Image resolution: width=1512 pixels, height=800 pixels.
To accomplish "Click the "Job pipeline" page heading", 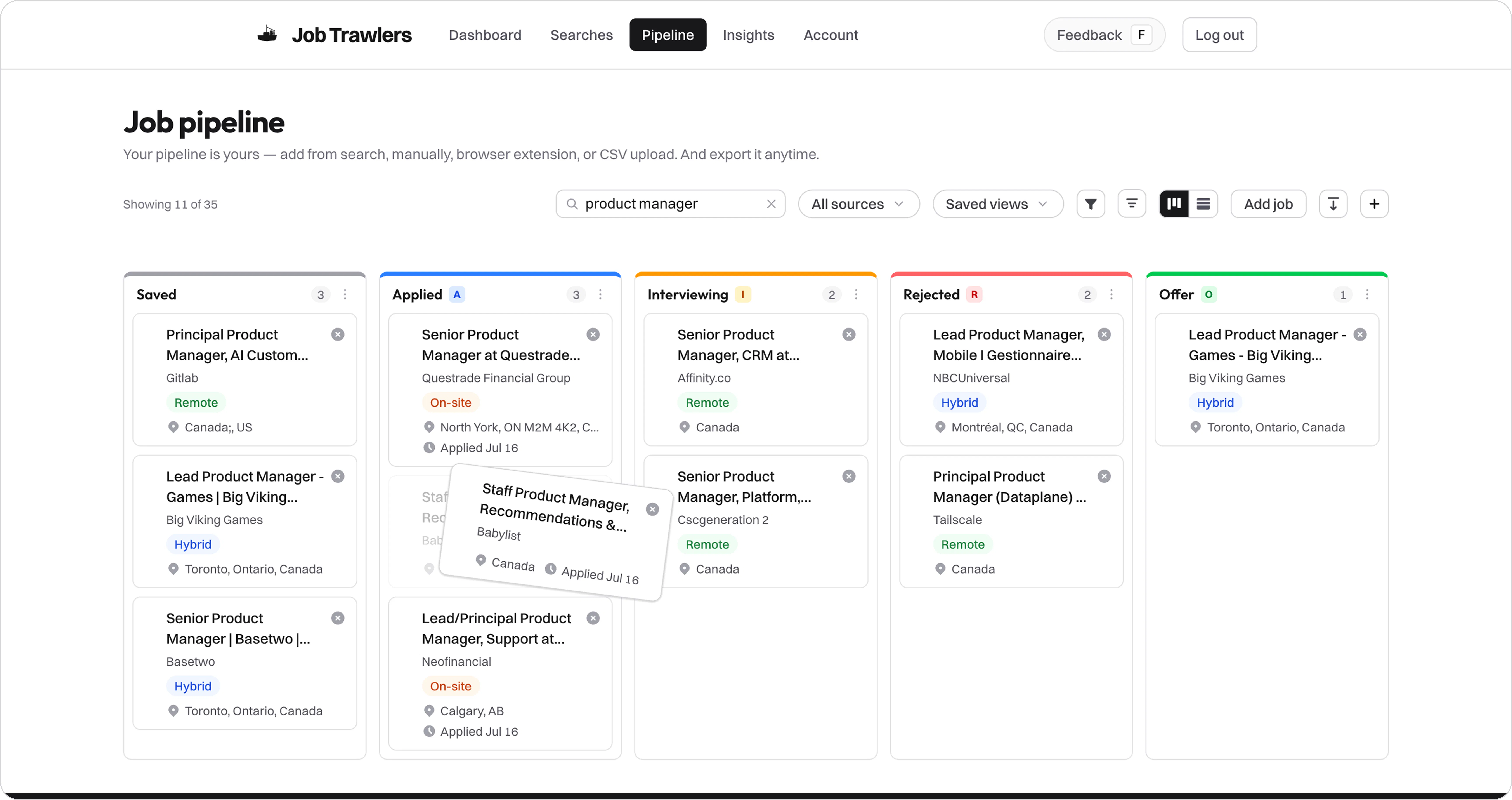I will (204, 123).
